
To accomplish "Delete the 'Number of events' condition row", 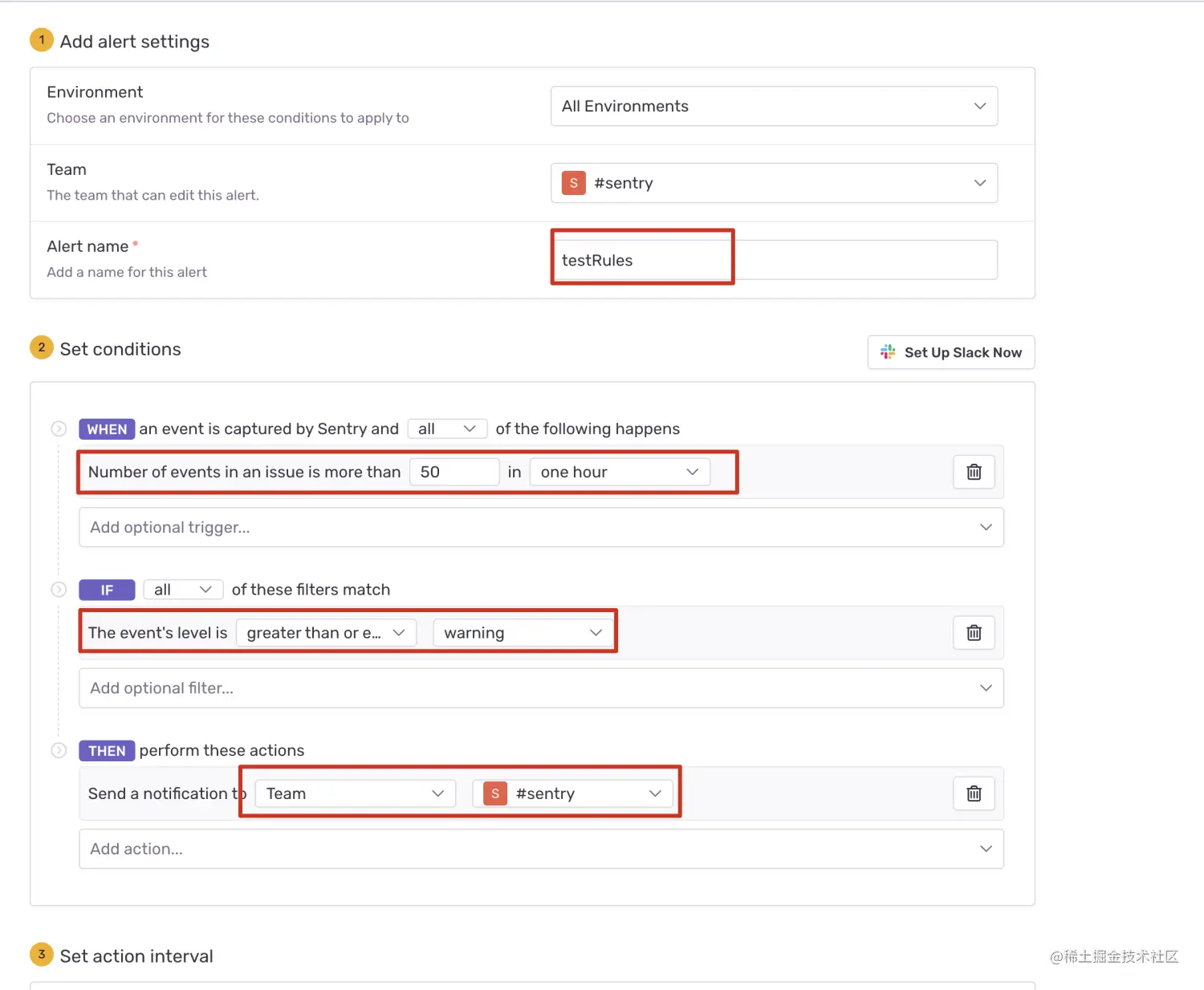I will 974,472.
